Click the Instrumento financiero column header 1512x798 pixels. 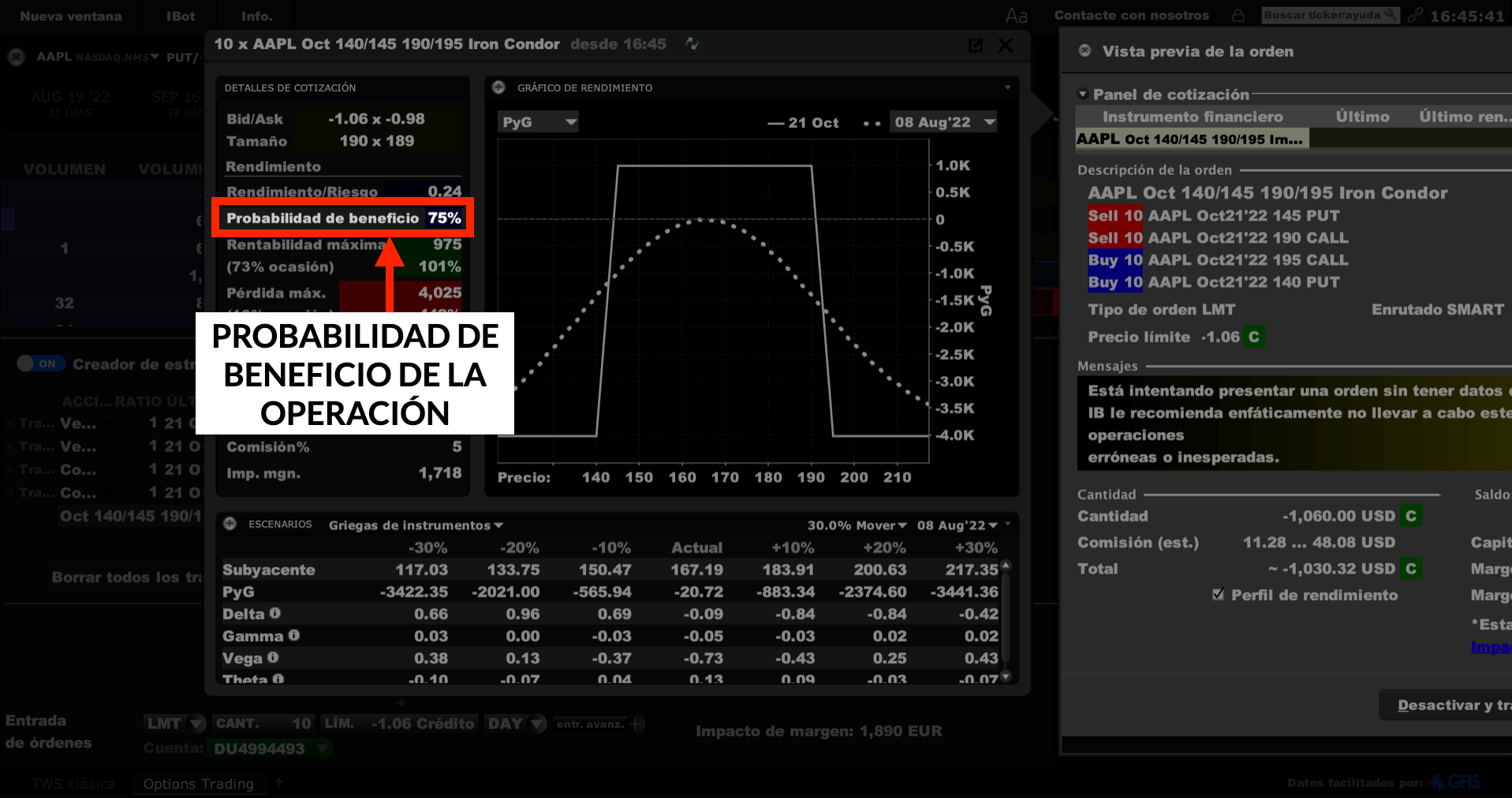pyautogui.click(x=1192, y=117)
